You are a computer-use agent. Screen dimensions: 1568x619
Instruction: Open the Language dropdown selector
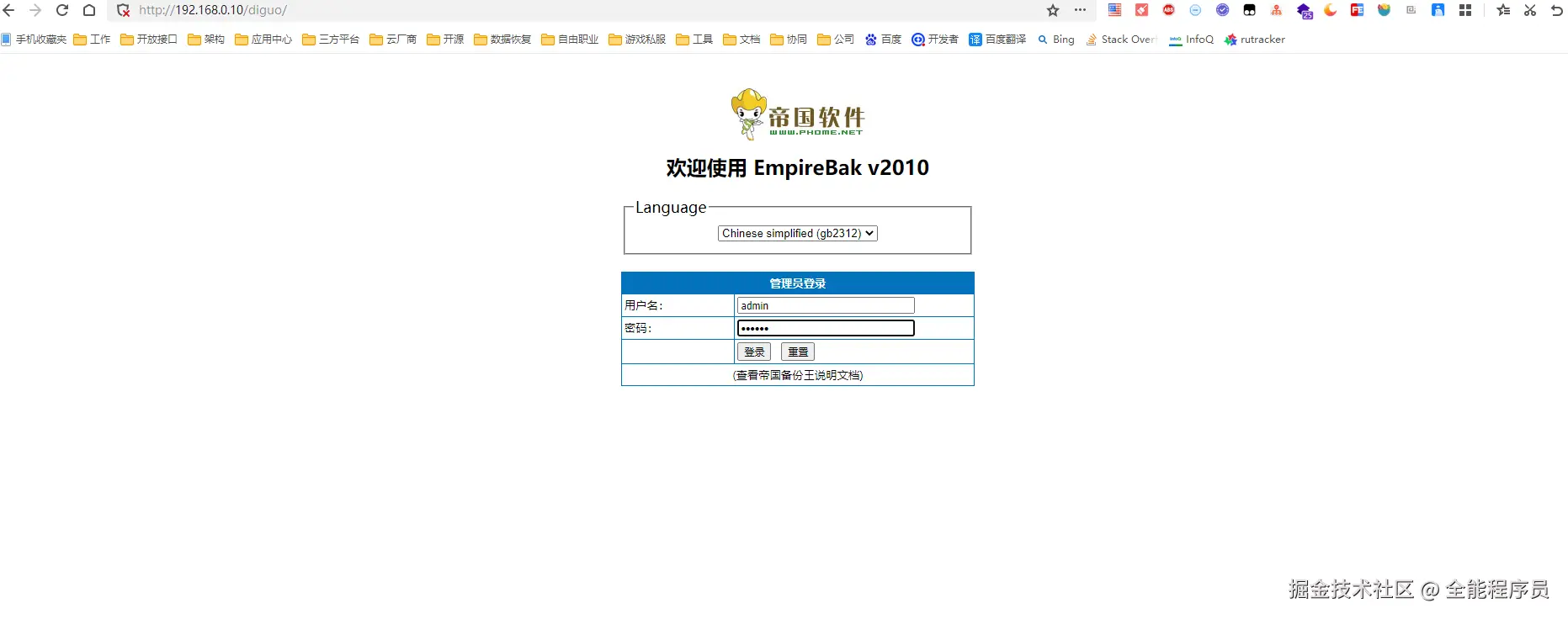tap(798, 233)
